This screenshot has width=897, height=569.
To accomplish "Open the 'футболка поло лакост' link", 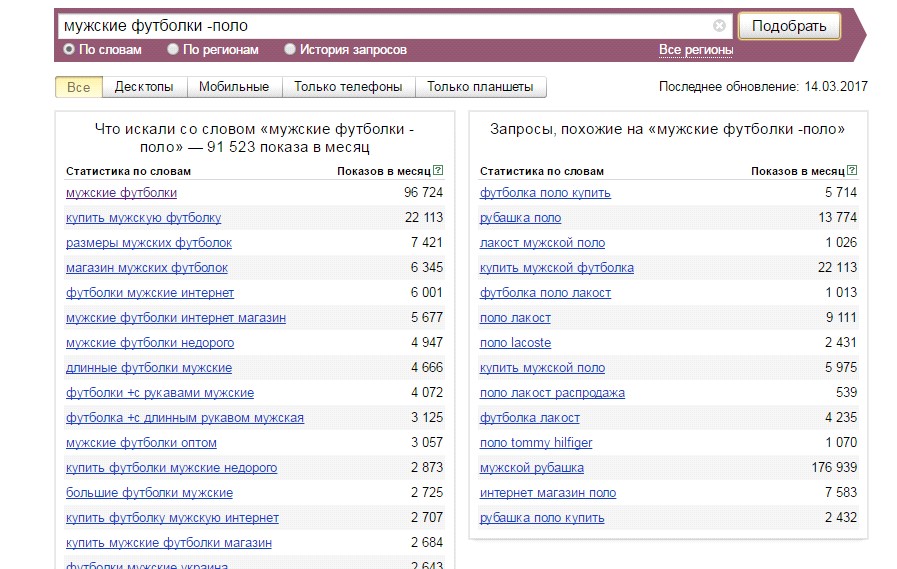I will tap(545, 293).
